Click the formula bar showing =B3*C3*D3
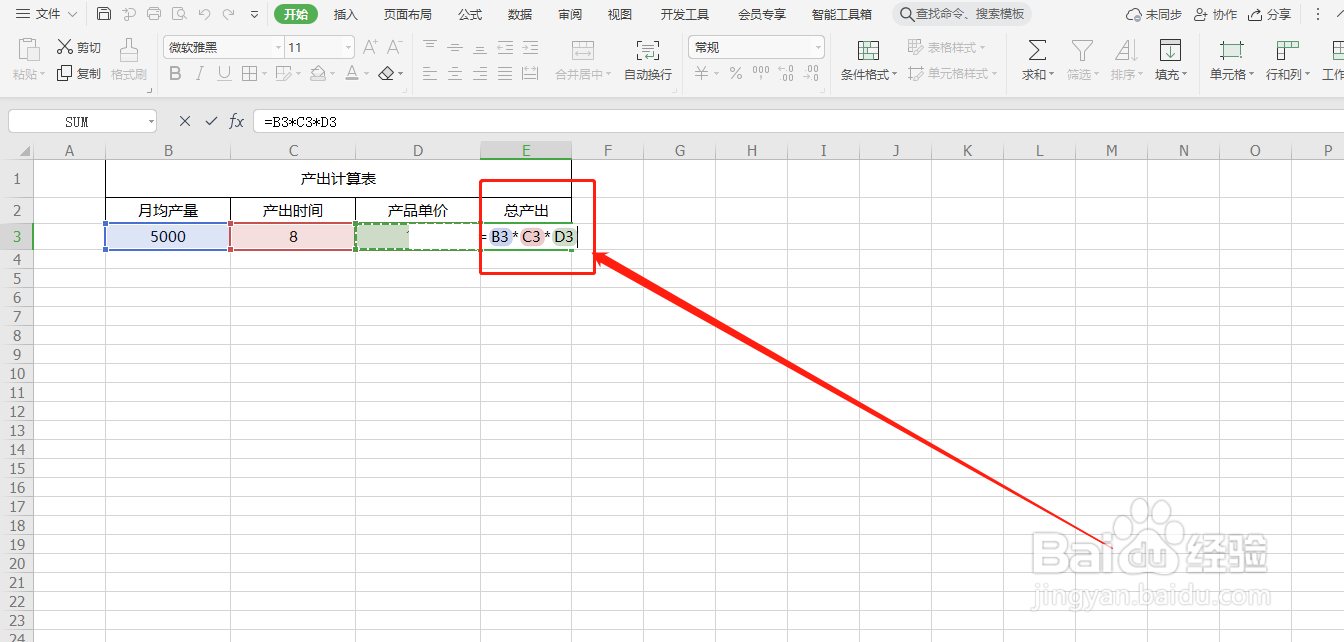This screenshot has height=642, width=1344. pyautogui.click(x=798, y=121)
